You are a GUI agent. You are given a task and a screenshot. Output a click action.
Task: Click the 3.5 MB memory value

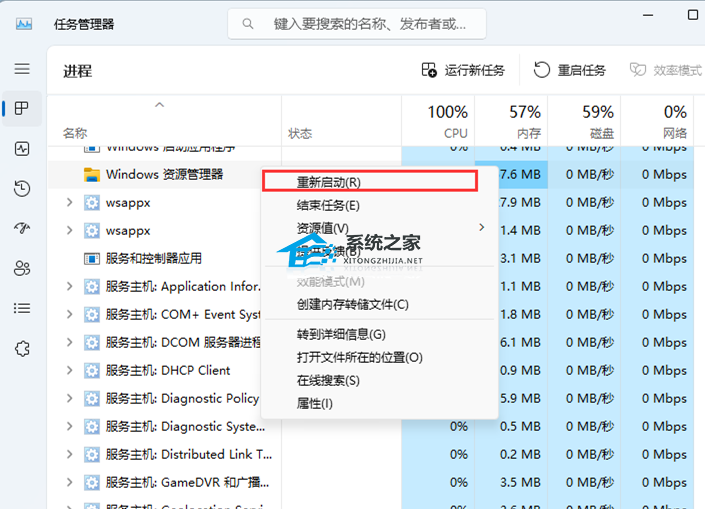click(x=520, y=482)
